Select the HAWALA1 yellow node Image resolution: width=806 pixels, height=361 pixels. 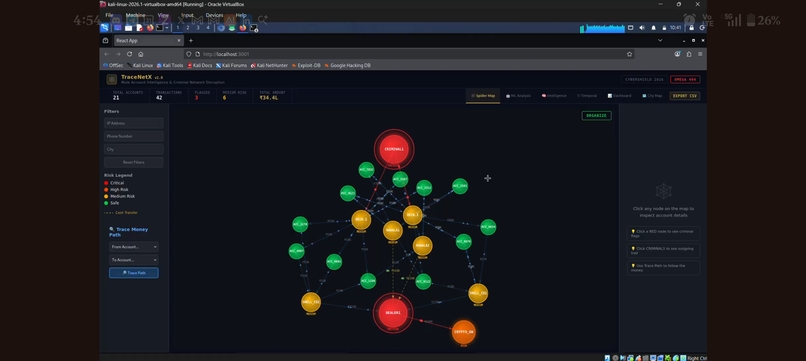tap(393, 230)
